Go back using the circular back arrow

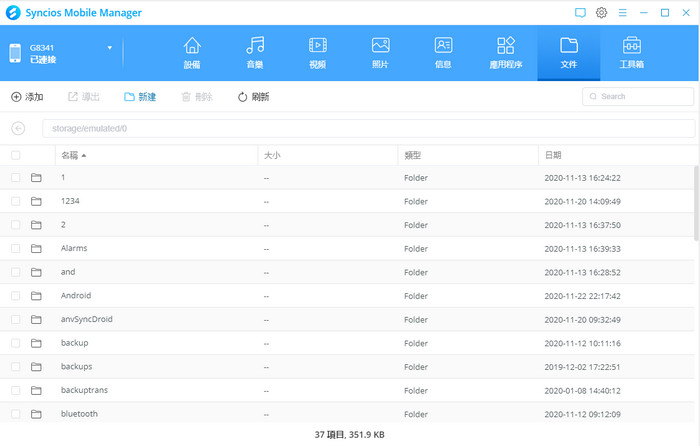click(x=18, y=129)
